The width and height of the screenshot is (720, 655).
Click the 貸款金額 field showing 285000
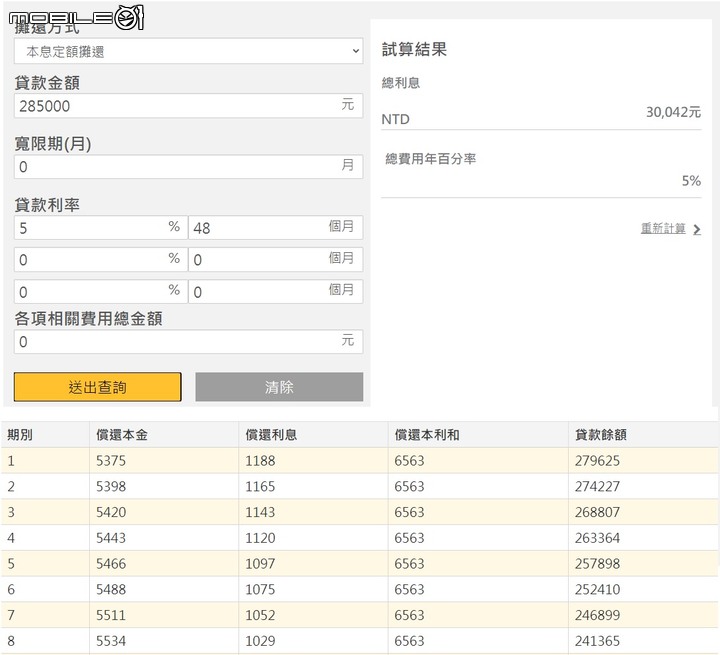point(188,106)
